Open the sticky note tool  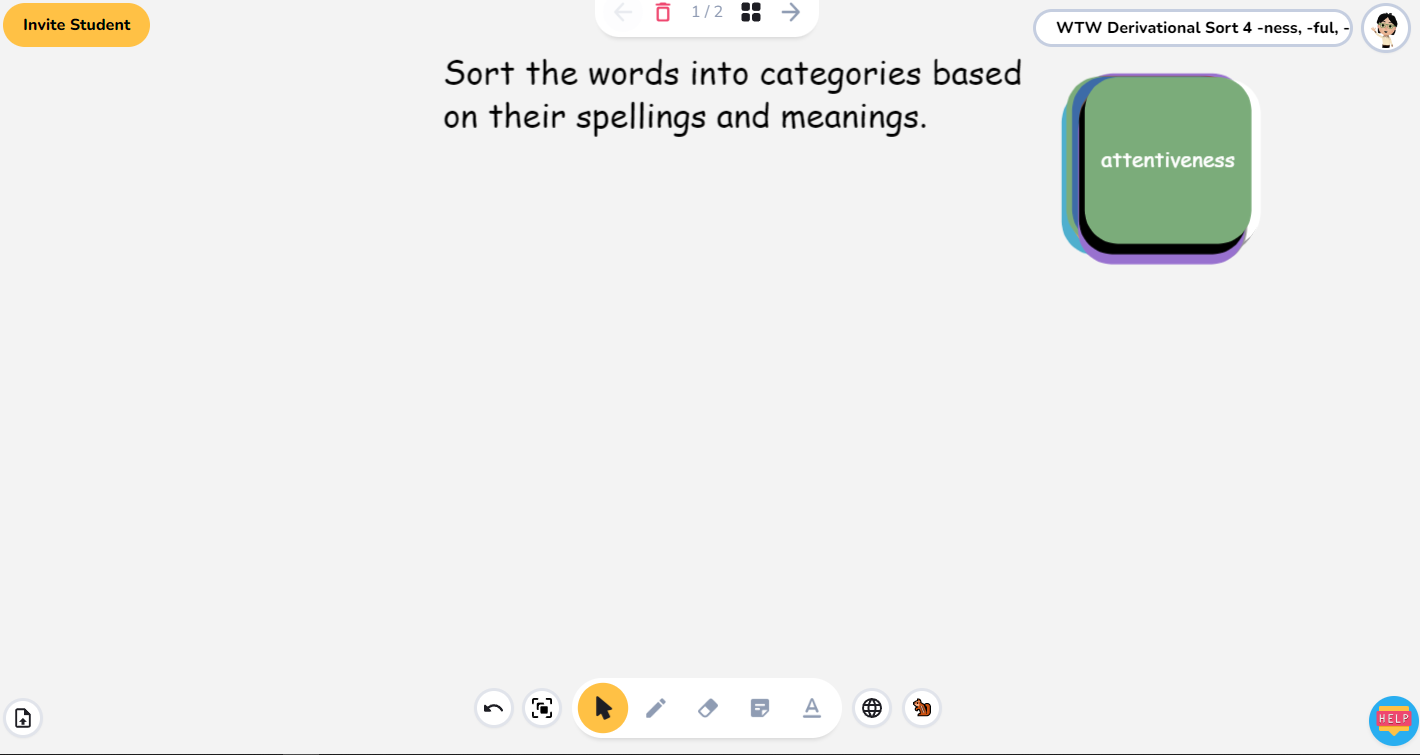pos(759,708)
